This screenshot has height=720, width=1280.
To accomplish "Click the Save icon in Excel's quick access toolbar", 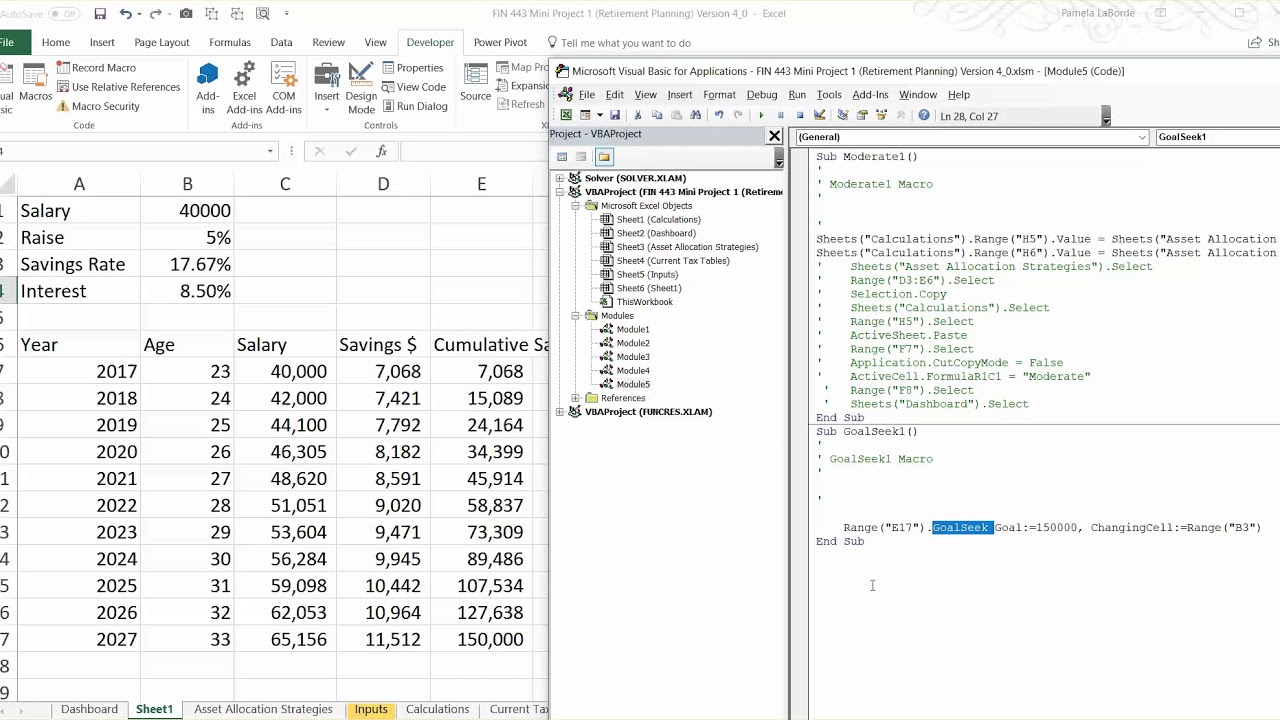I will [x=100, y=14].
